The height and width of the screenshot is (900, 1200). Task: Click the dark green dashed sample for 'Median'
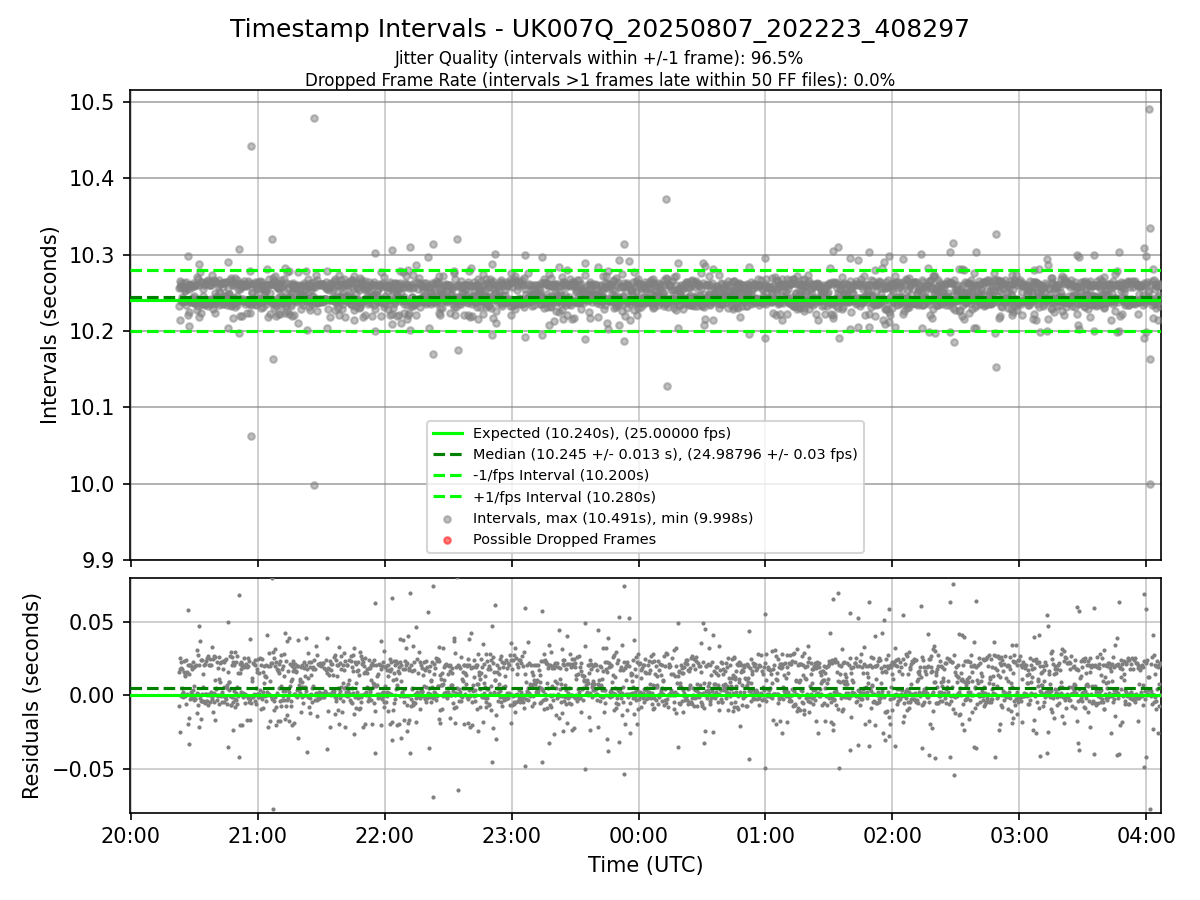(x=447, y=454)
